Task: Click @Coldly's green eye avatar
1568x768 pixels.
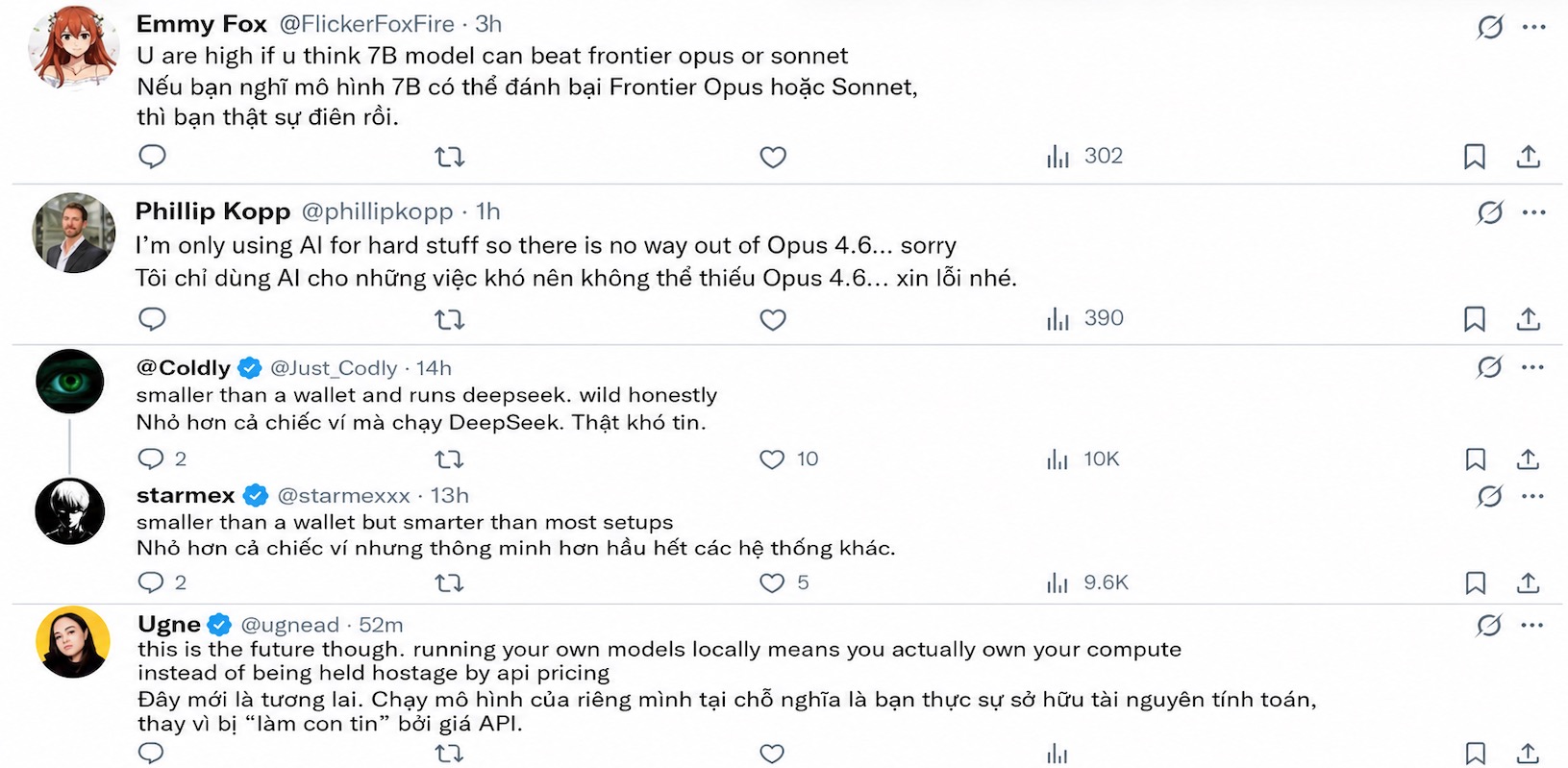Action: [x=70, y=382]
